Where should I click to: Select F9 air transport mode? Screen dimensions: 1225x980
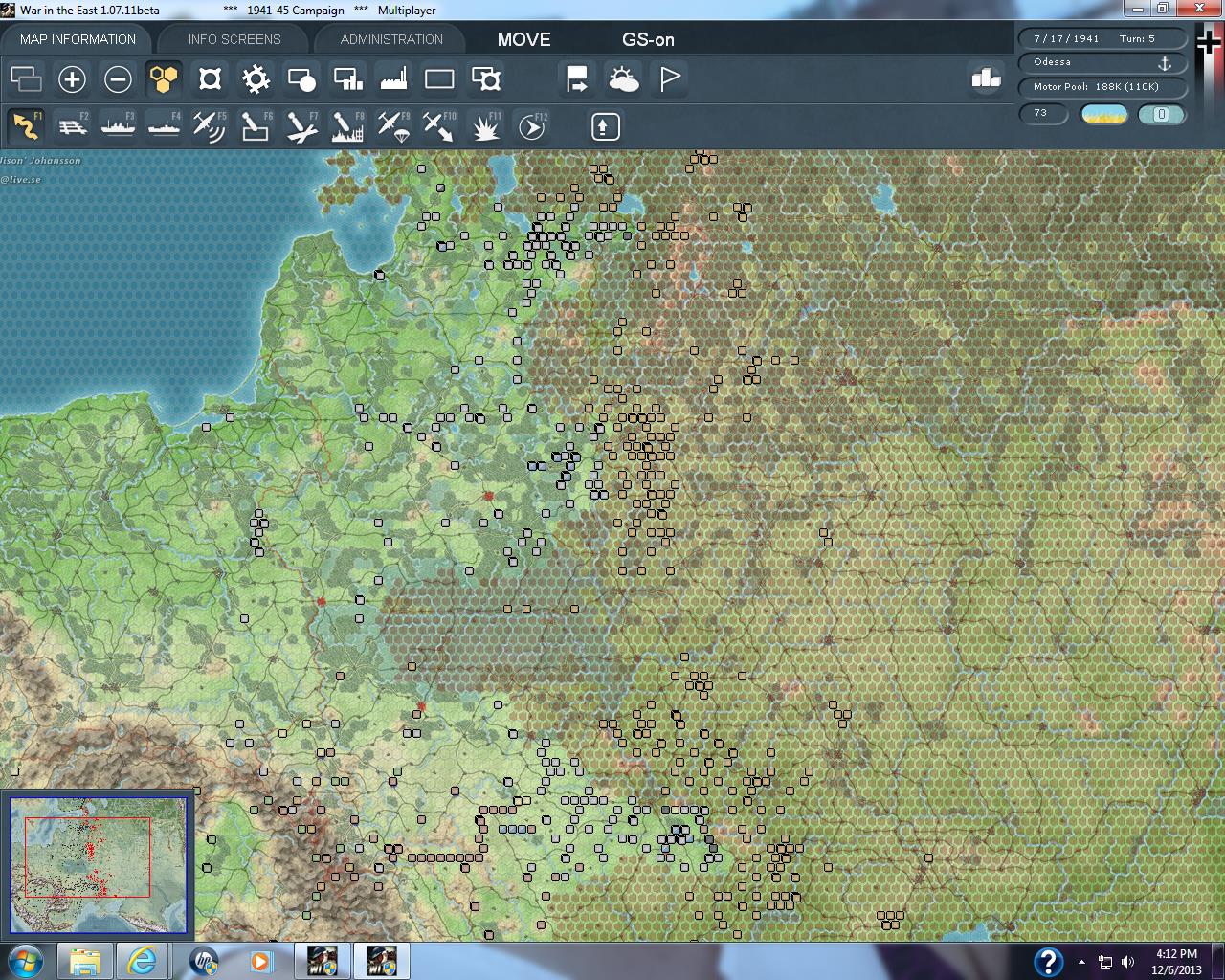[x=393, y=126]
